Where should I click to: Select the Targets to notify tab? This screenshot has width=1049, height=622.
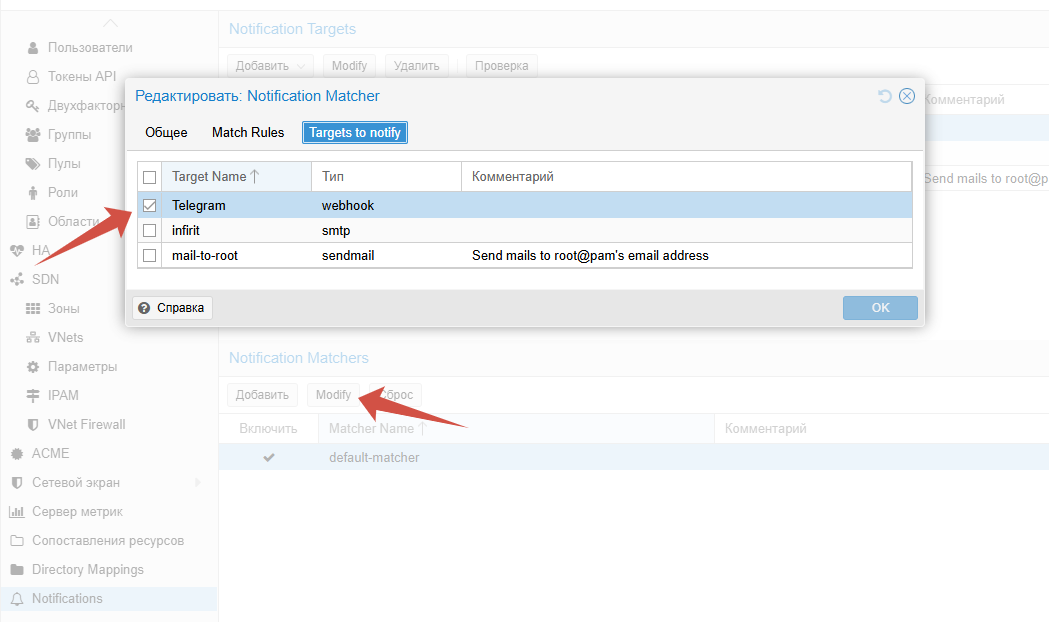click(x=355, y=132)
